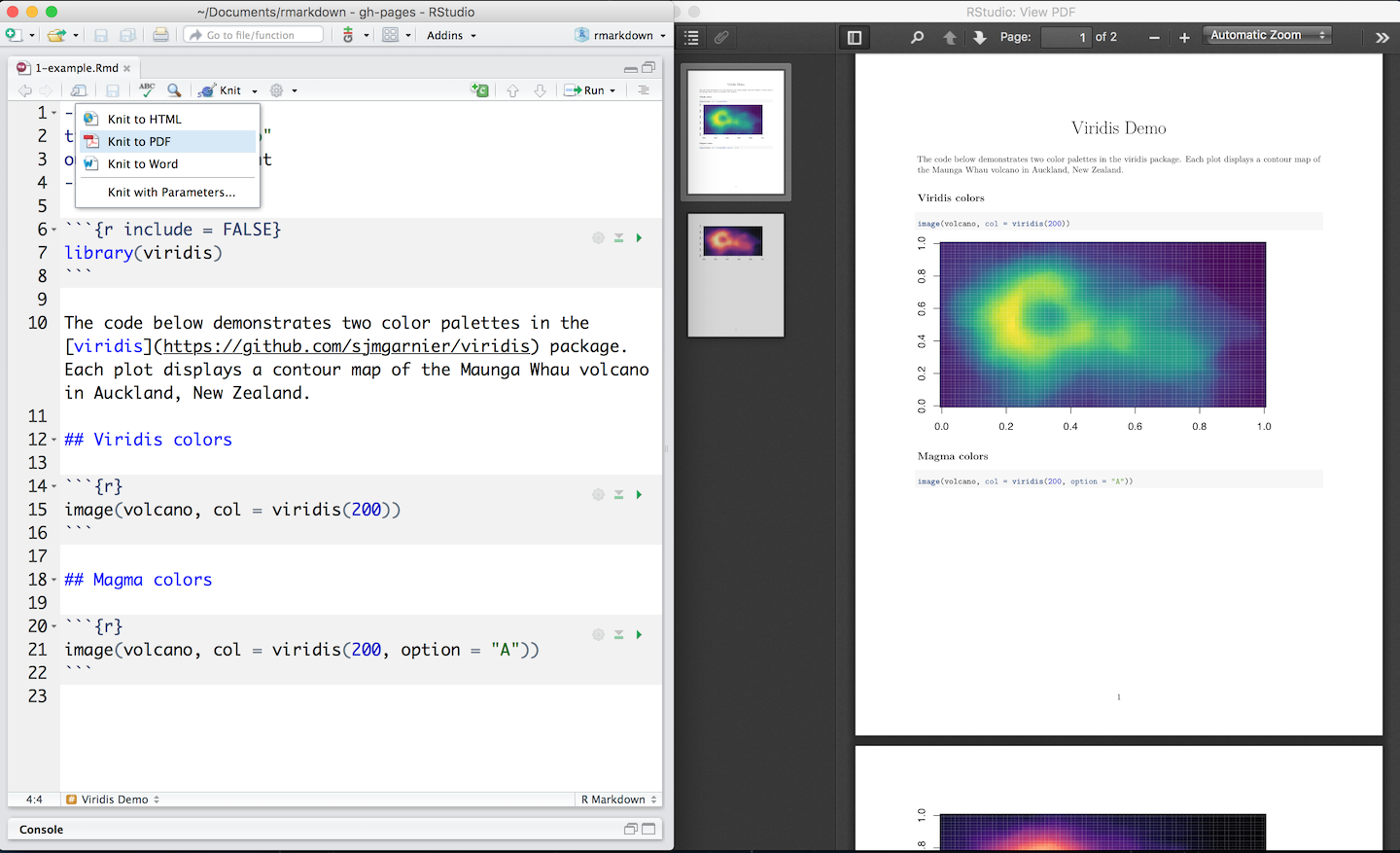Toggle the document outline list in PDF toolbar
Viewport: 1400px width, 853px height.
[x=691, y=37]
